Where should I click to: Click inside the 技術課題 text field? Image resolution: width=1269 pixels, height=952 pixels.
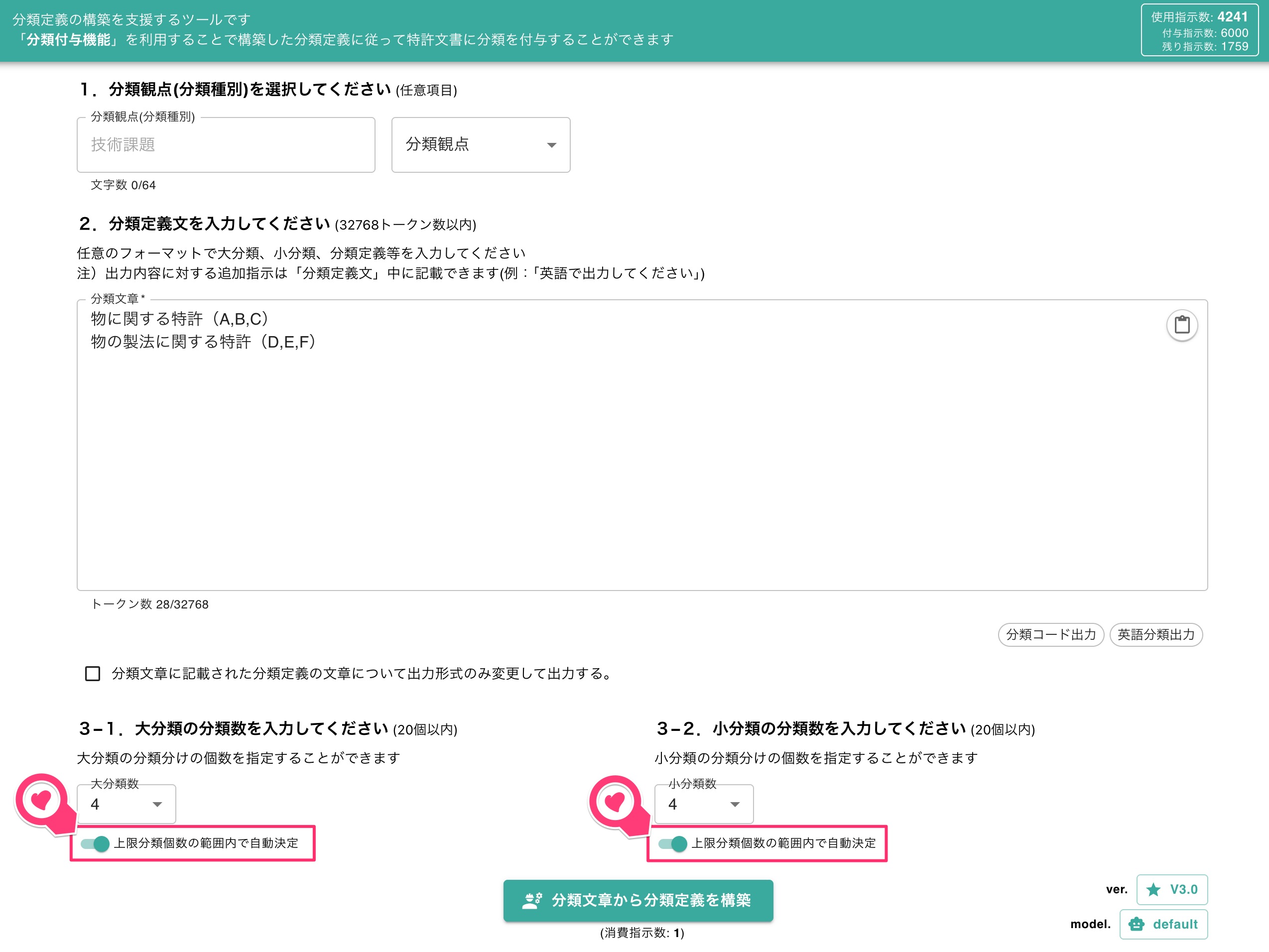[226, 145]
